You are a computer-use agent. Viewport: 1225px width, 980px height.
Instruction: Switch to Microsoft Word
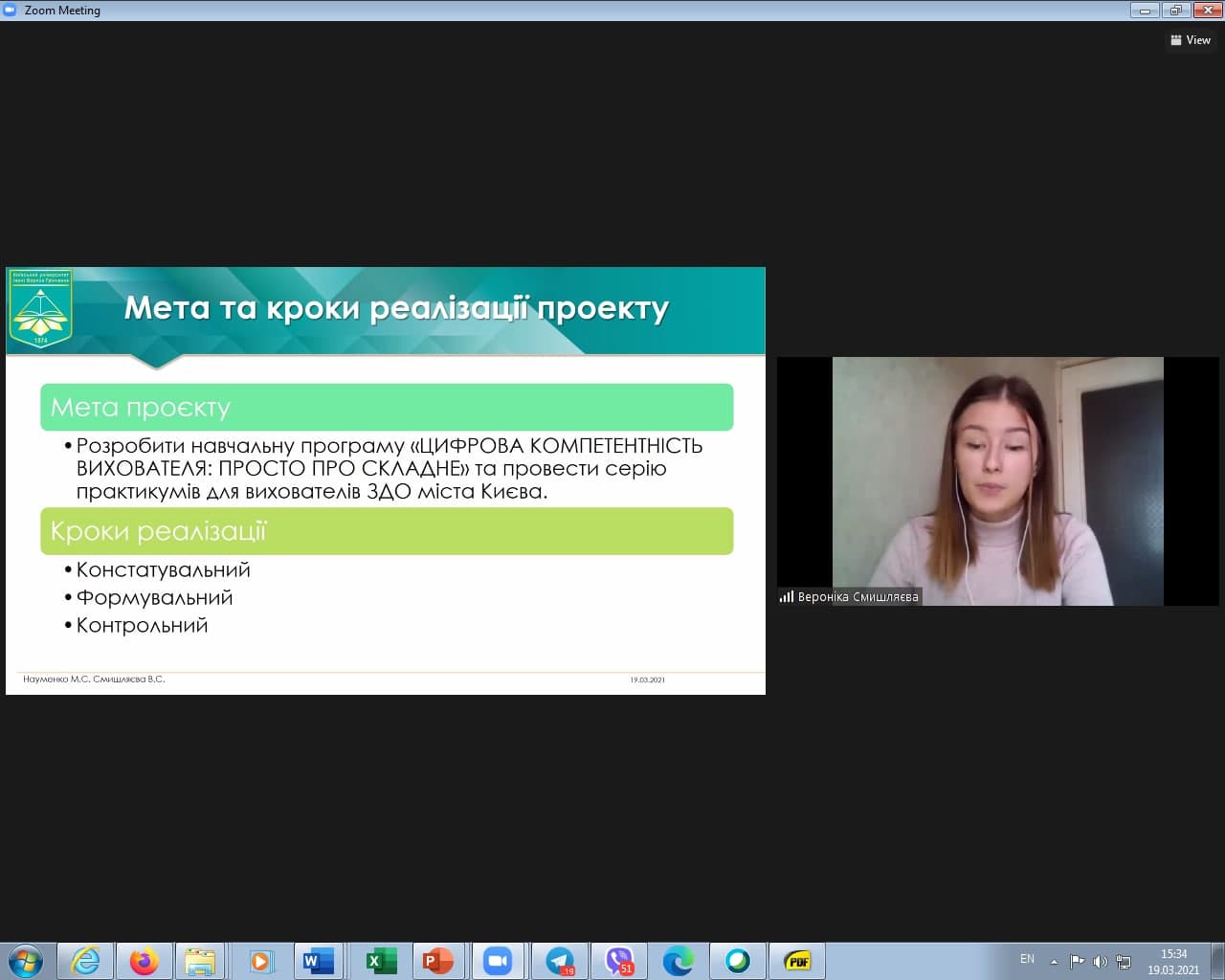318,961
